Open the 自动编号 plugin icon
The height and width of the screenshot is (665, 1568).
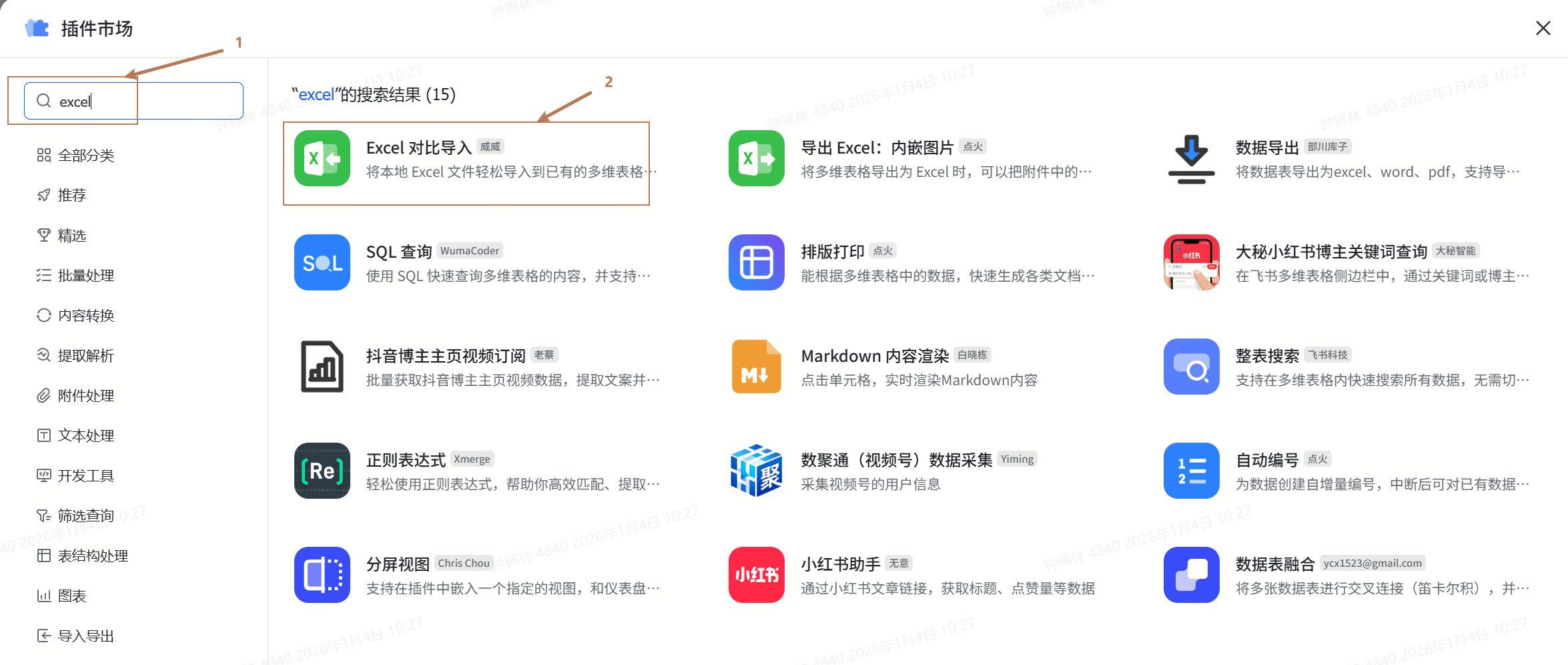tap(1191, 471)
